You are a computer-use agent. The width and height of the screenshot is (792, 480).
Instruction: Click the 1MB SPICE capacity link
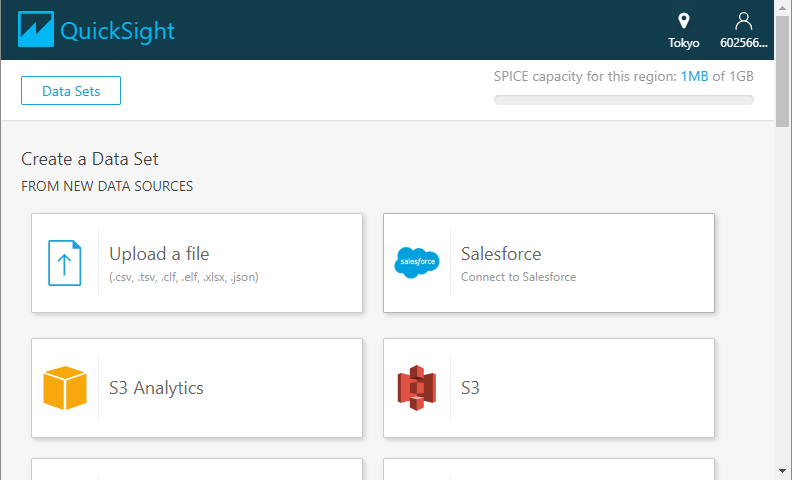694,77
